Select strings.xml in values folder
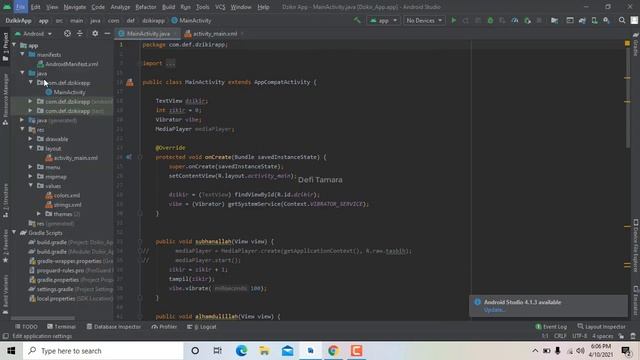This screenshot has width=640, height=360. point(63,204)
